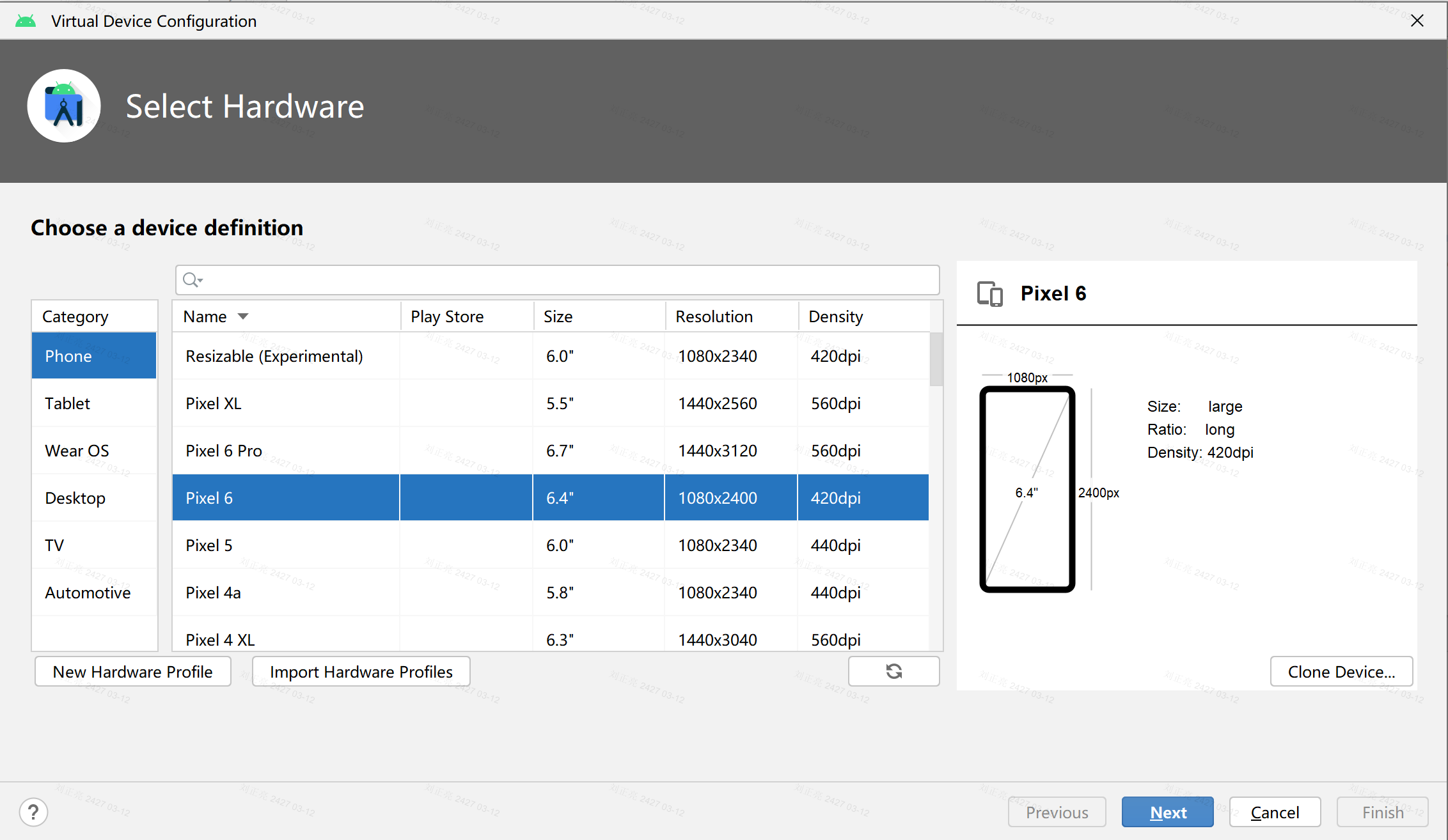Close the Virtual Device Configuration dialog
Screen dimensions: 1448x840
pyautogui.click(x=1417, y=20)
